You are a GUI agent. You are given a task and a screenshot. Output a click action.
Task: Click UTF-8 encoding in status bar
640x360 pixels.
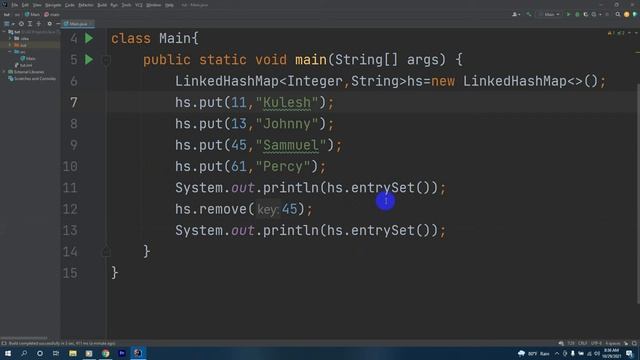596,344
